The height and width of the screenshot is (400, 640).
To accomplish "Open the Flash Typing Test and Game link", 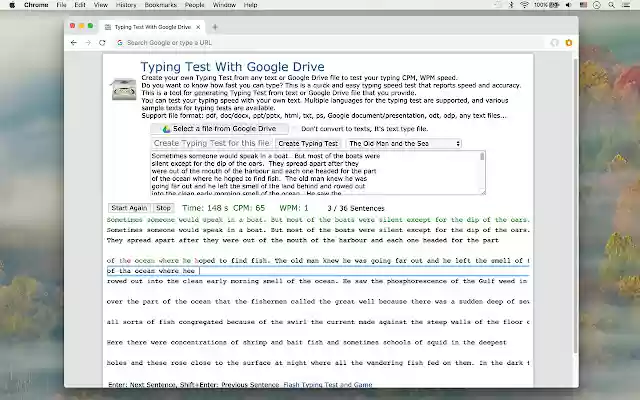I will tap(328, 384).
